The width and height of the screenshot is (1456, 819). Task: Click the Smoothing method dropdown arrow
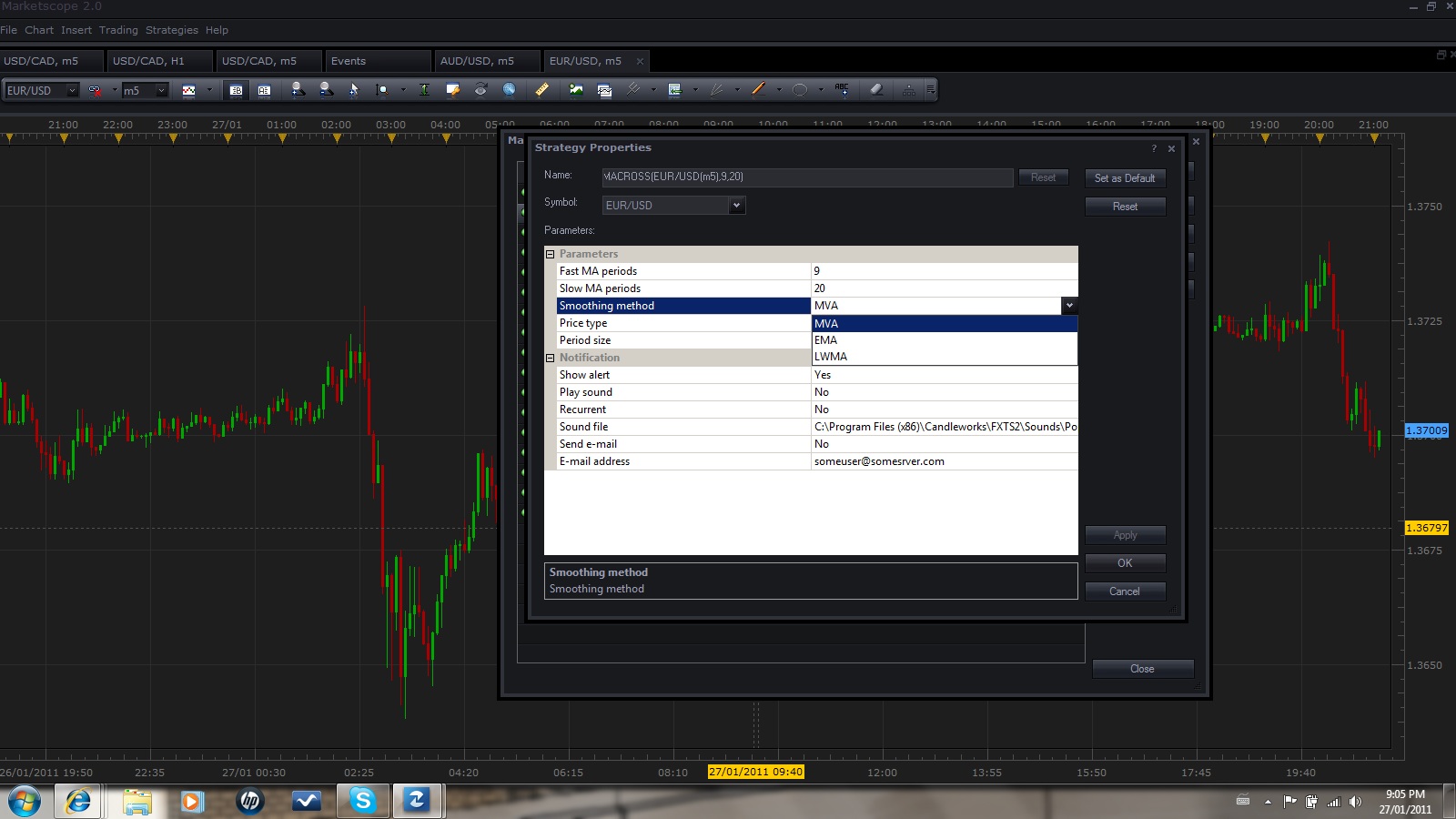click(x=1069, y=306)
